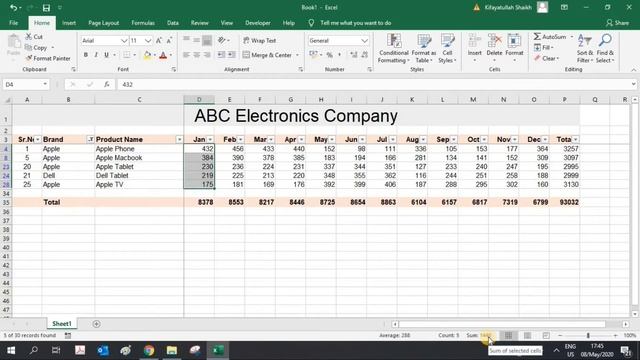Image resolution: width=640 pixels, height=360 pixels.
Task: Open the General number format dropdown
Action: click(x=364, y=40)
